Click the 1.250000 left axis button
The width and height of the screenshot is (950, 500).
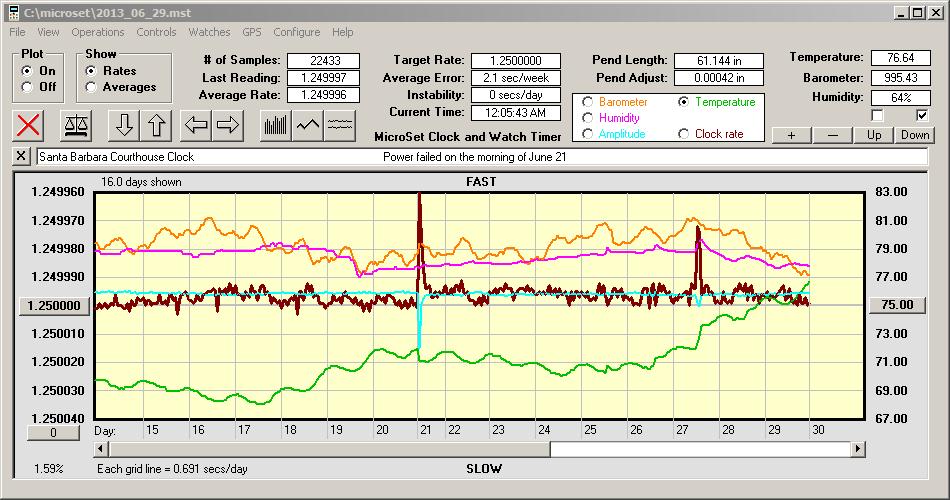(55, 305)
